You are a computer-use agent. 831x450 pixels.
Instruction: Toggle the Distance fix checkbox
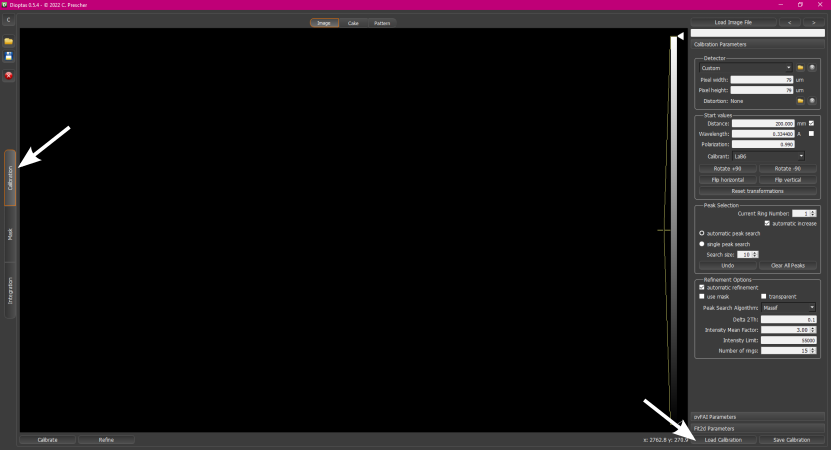pyautogui.click(x=811, y=123)
